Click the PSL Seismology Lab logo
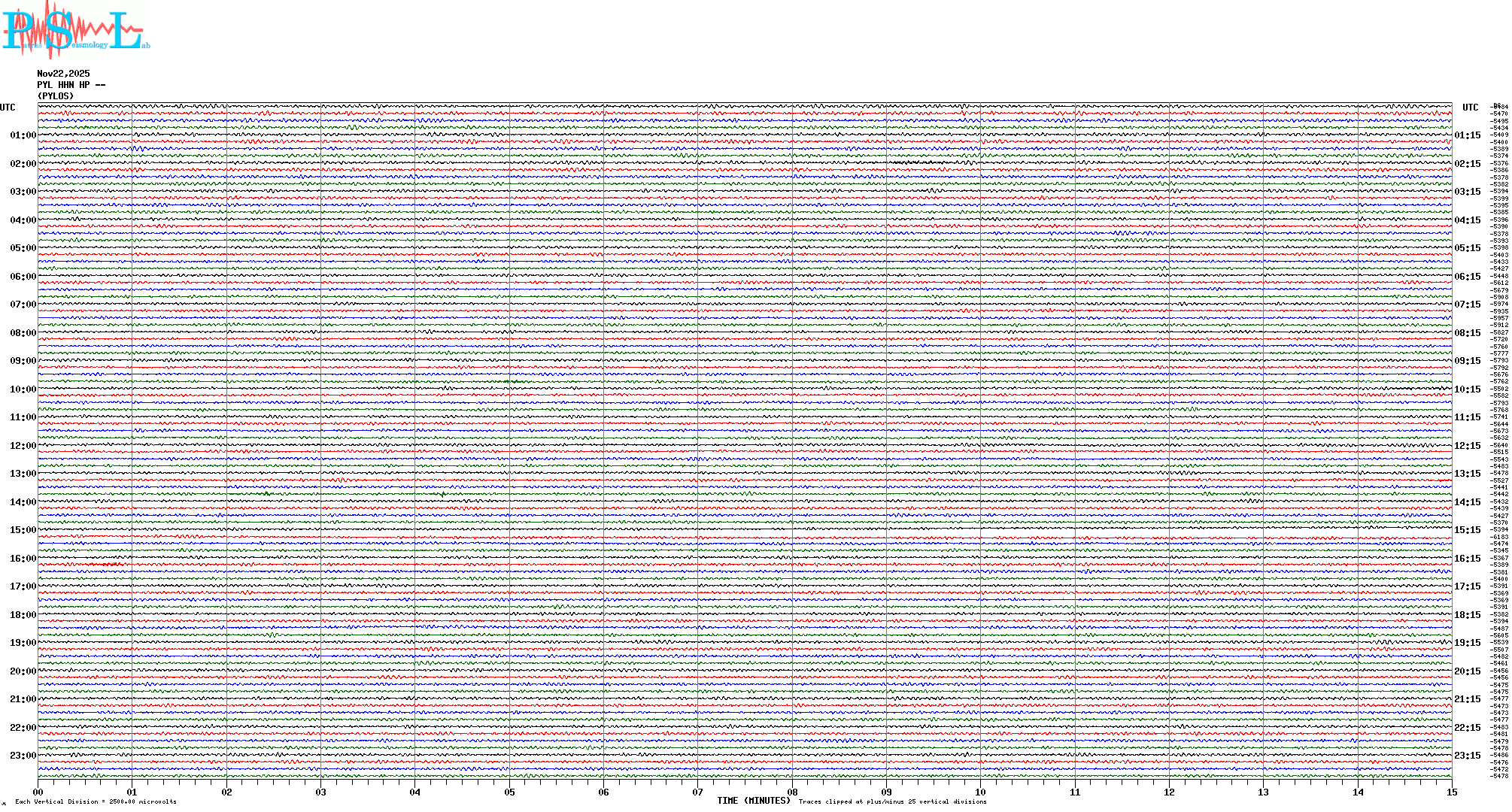1512x812 pixels. pyautogui.click(x=75, y=30)
